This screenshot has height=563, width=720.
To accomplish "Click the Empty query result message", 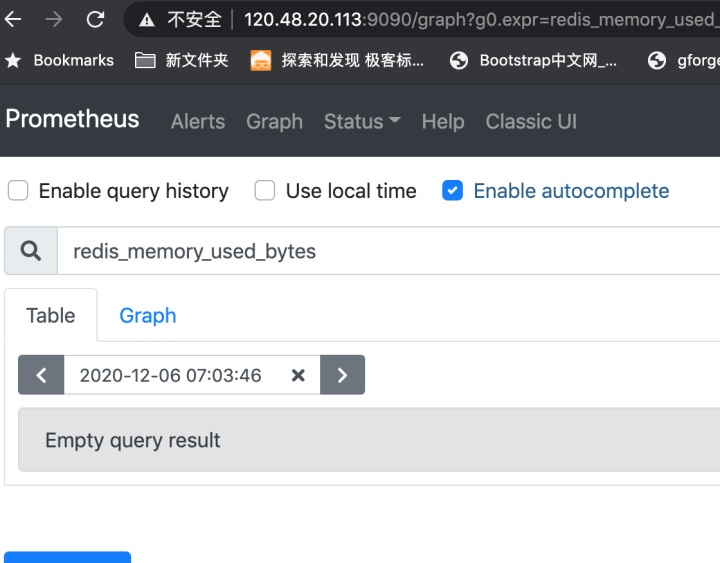I will coord(369,440).
